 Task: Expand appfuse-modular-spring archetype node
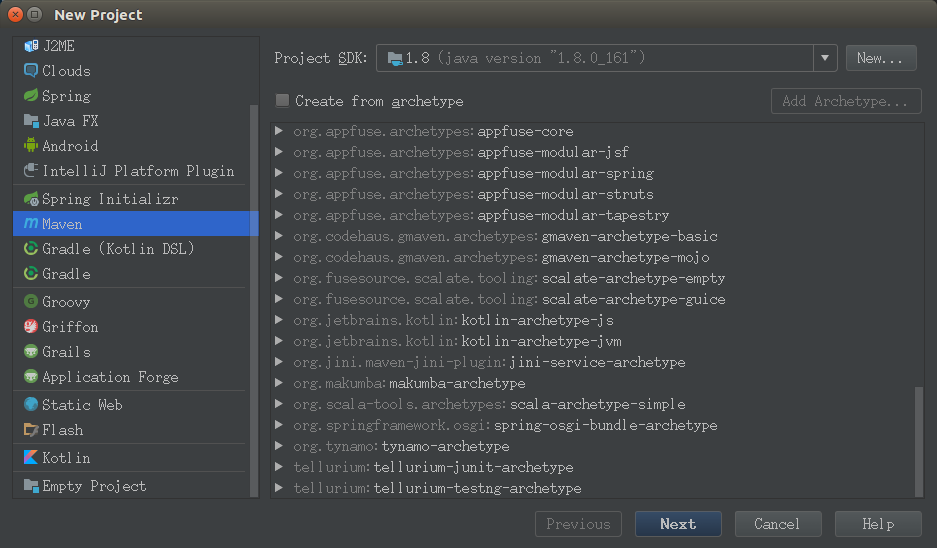tap(279, 173)
